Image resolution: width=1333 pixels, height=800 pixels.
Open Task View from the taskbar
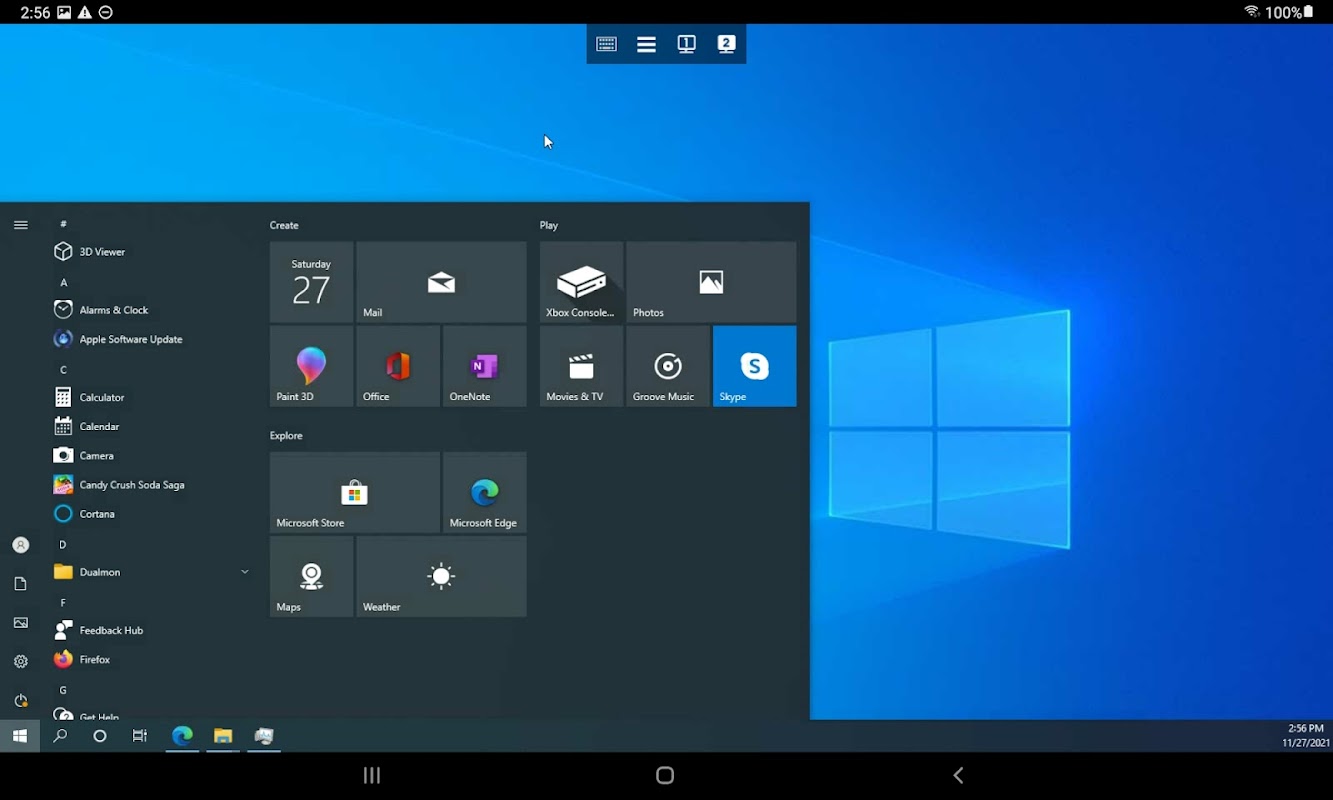tap(140, 736)
